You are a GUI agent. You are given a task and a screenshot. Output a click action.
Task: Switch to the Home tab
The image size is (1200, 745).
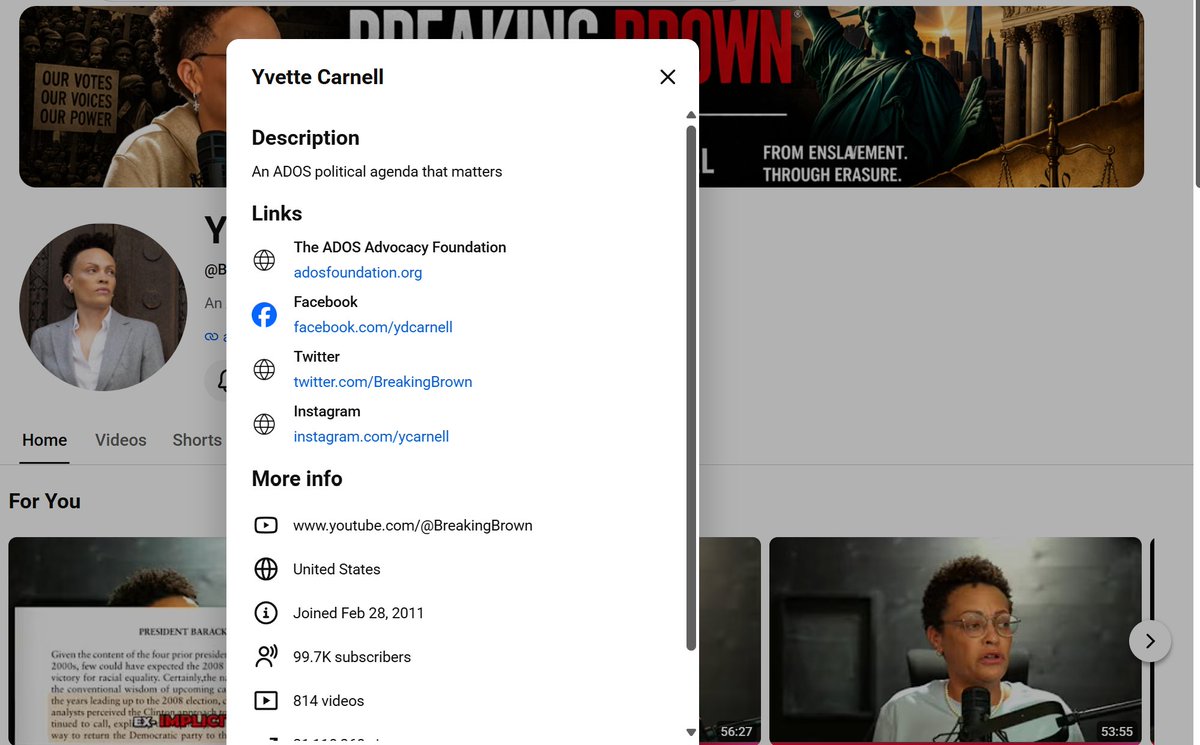[45, 440]
